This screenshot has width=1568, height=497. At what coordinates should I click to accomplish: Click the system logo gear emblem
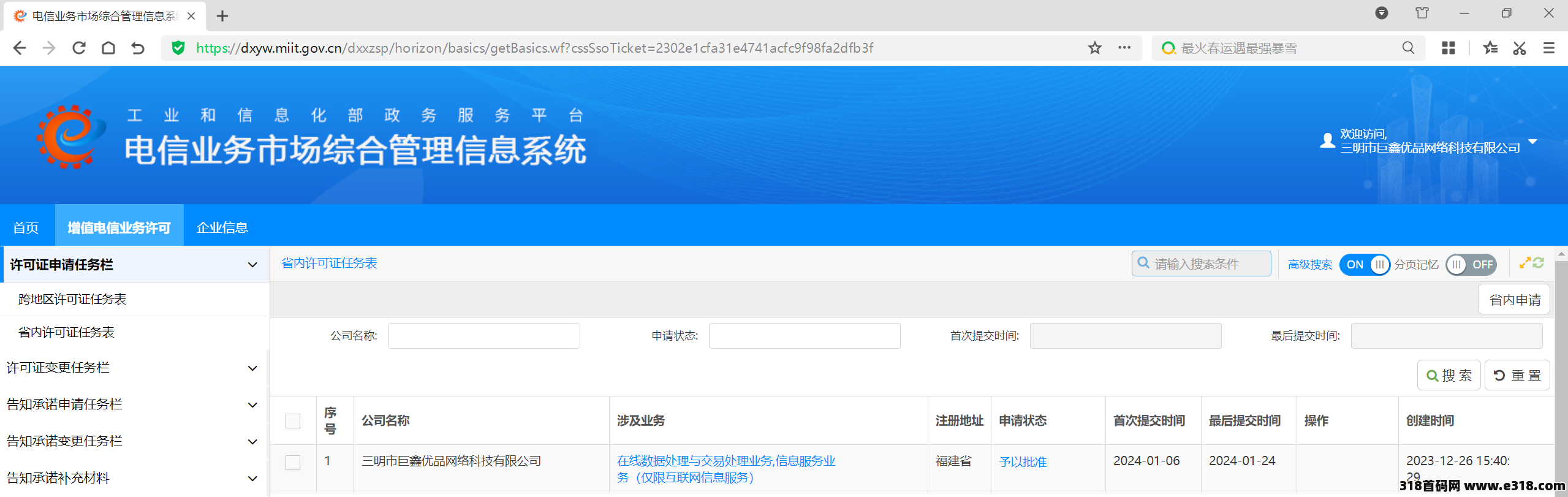[x=70, y=136]
